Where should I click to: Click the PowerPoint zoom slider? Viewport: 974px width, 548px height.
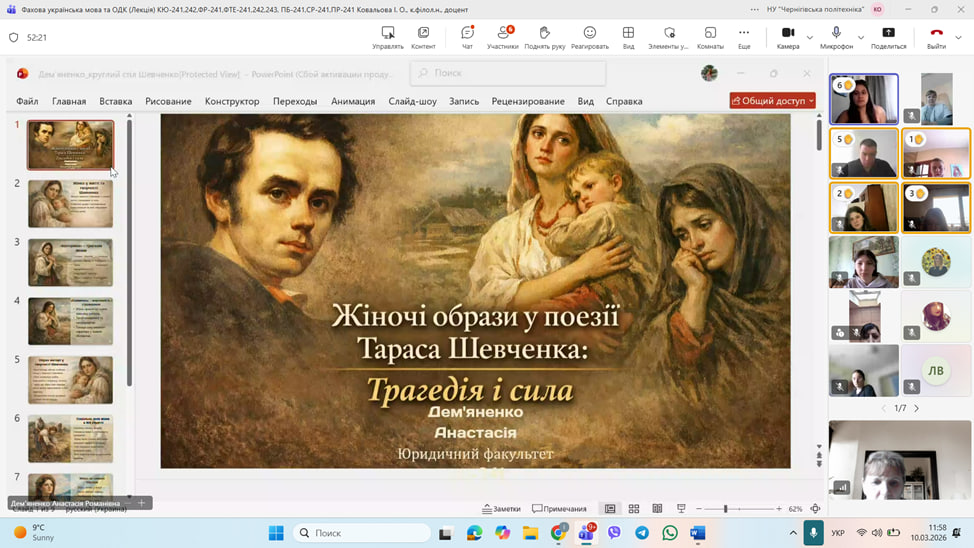pos(726,509)
